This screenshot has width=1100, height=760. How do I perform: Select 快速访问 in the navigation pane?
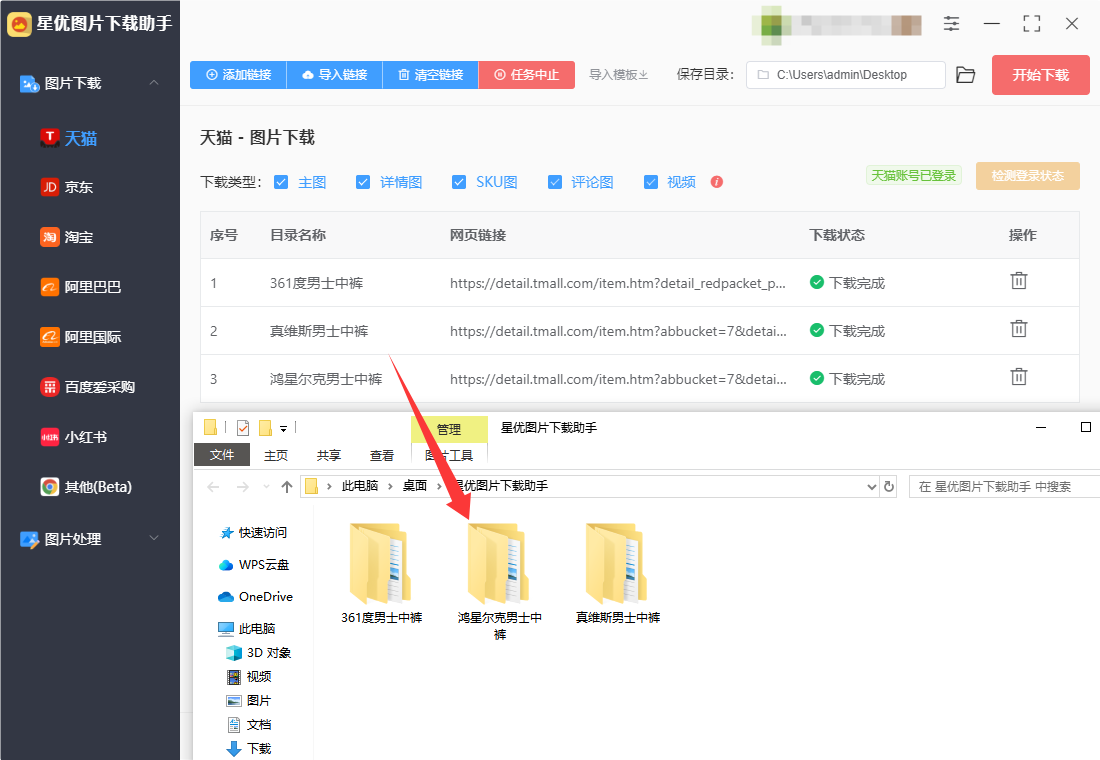coord(253,533)
